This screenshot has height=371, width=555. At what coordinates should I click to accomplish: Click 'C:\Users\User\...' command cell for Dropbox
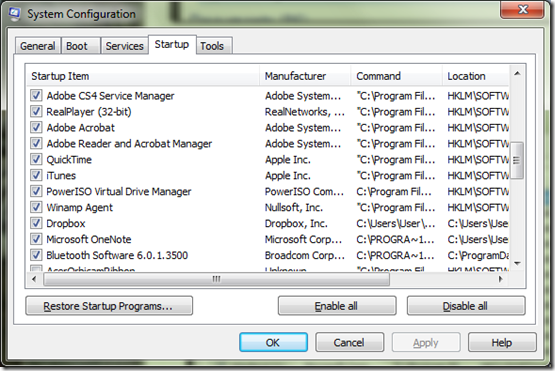pyautogui.click(x=396, y=223)
